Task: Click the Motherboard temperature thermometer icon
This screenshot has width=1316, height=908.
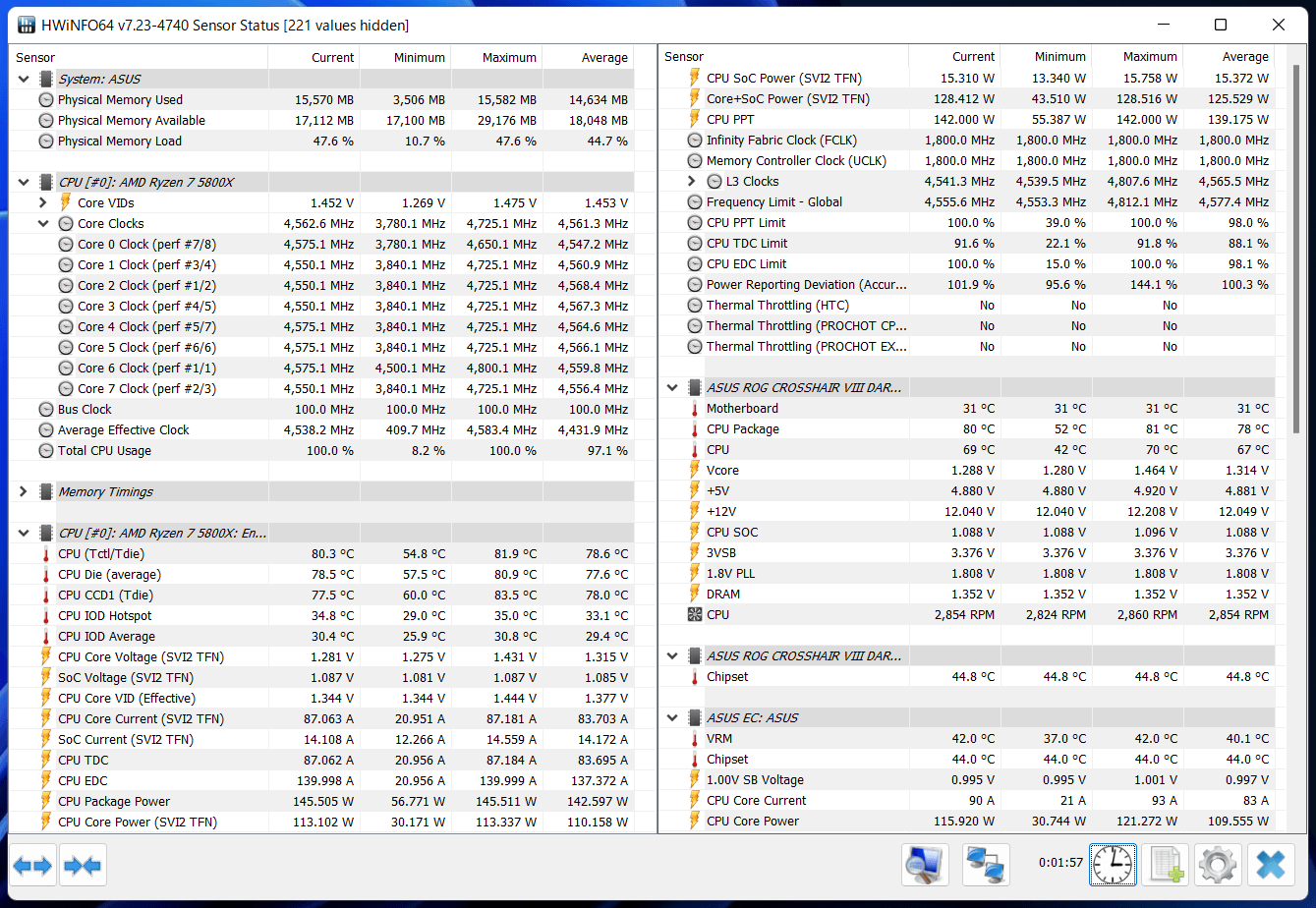Action: [696, 409]
